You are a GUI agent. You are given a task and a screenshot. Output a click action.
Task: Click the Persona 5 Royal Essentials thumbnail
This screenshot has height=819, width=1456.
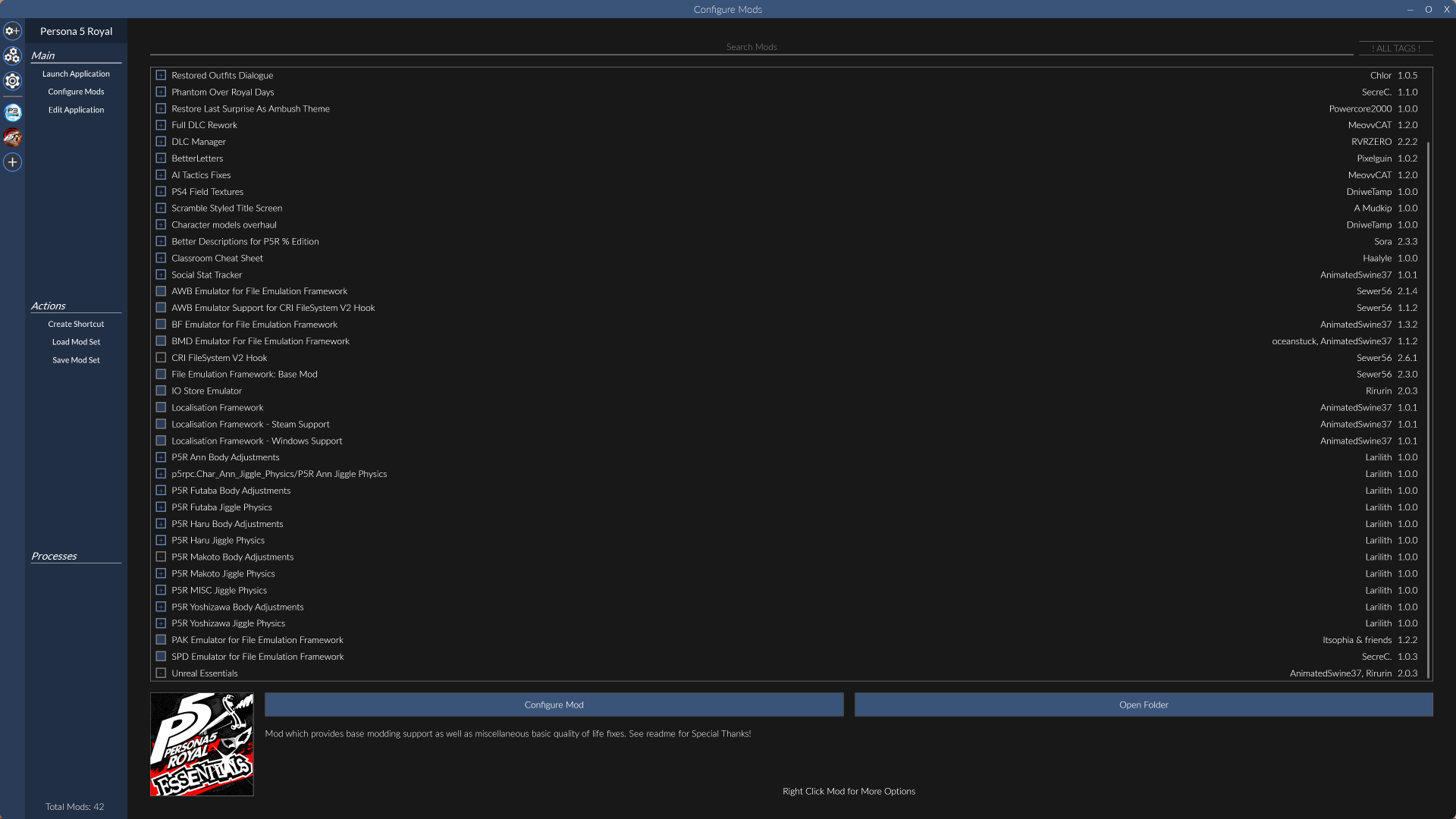point(202,744)
